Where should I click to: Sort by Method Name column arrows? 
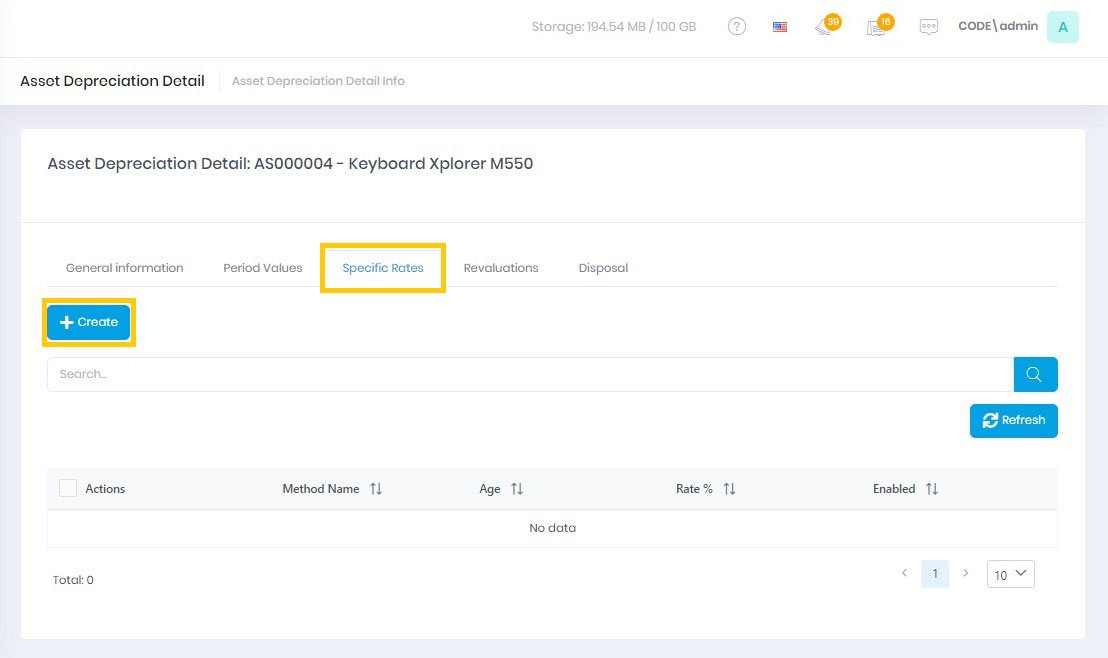(x=376, y=489)
